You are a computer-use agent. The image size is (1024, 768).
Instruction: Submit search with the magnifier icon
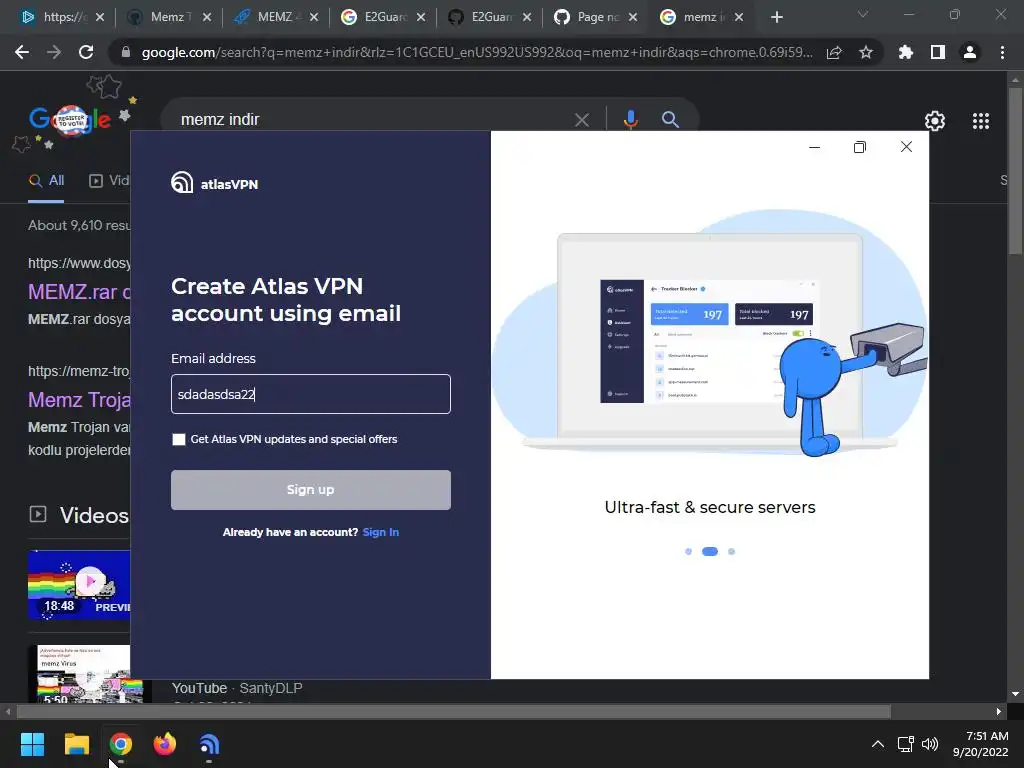tap(670, 120)
